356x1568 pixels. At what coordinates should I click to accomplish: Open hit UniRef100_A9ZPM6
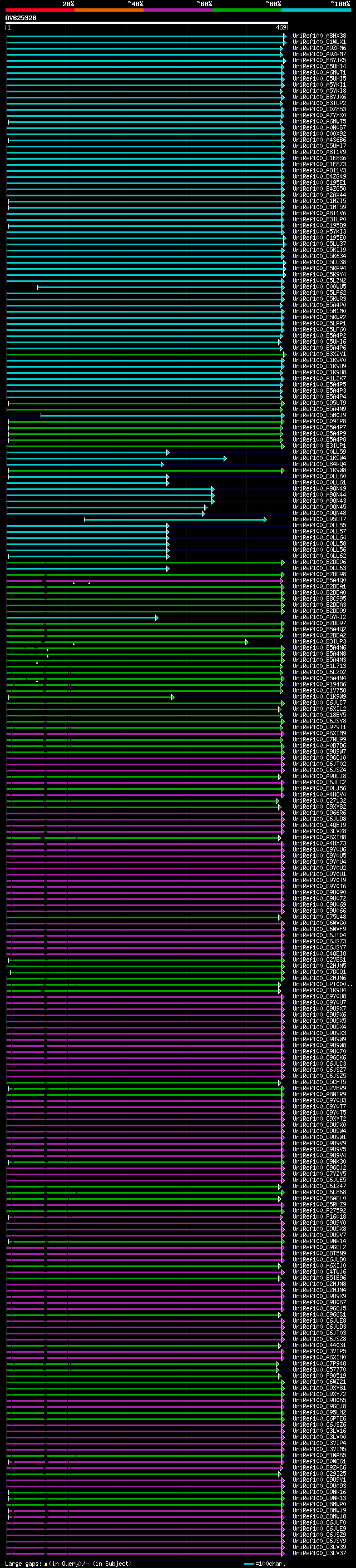coord(319,48)
